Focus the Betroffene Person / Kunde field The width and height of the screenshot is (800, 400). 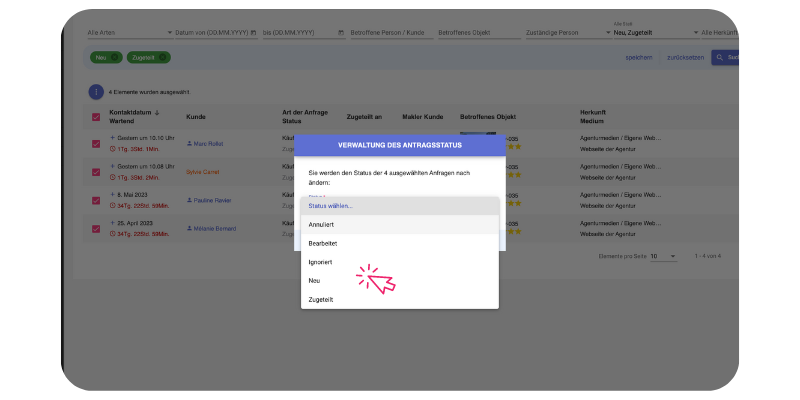pos(392,32)
